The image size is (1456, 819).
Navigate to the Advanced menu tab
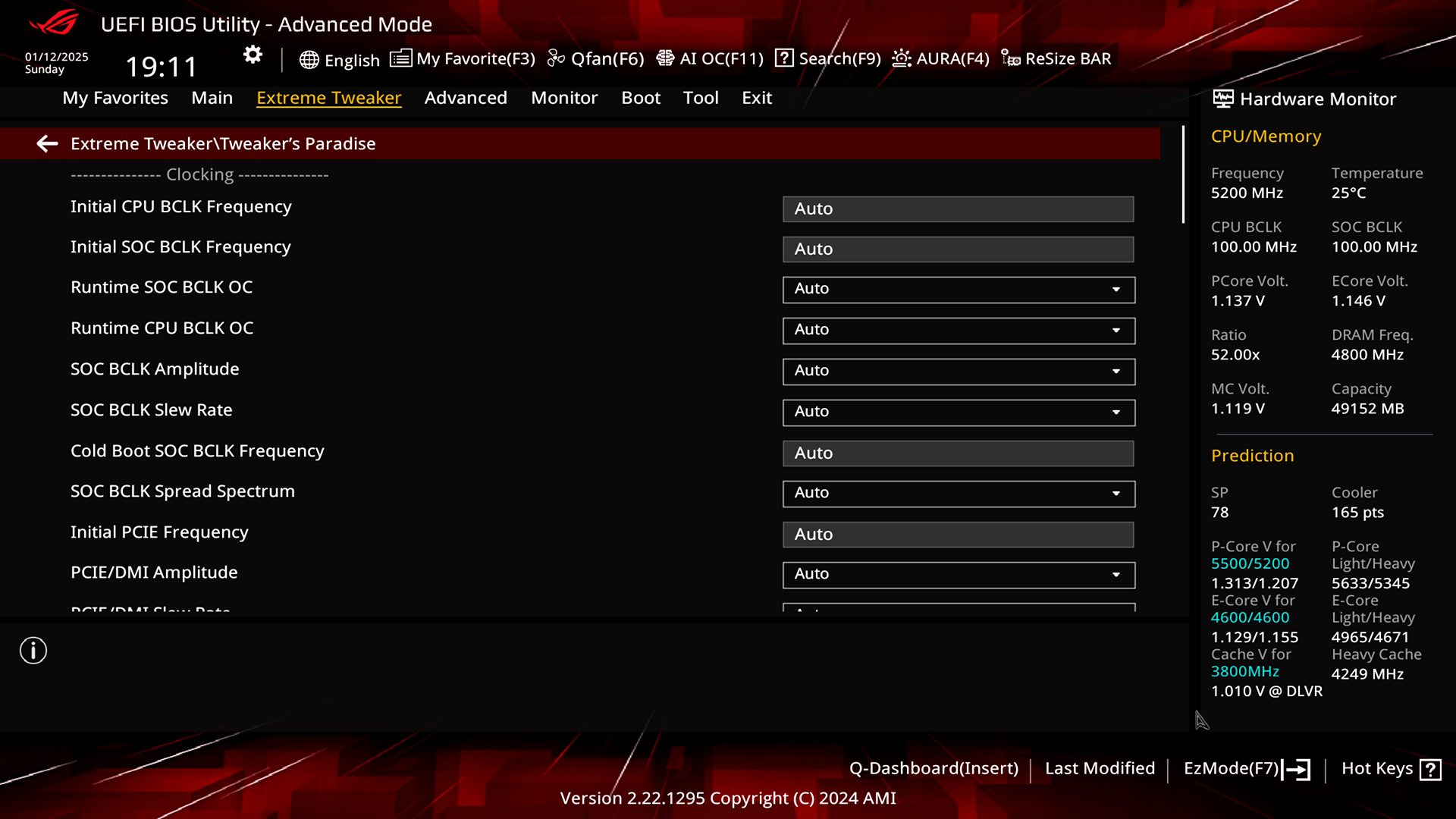tap(465, 97)
